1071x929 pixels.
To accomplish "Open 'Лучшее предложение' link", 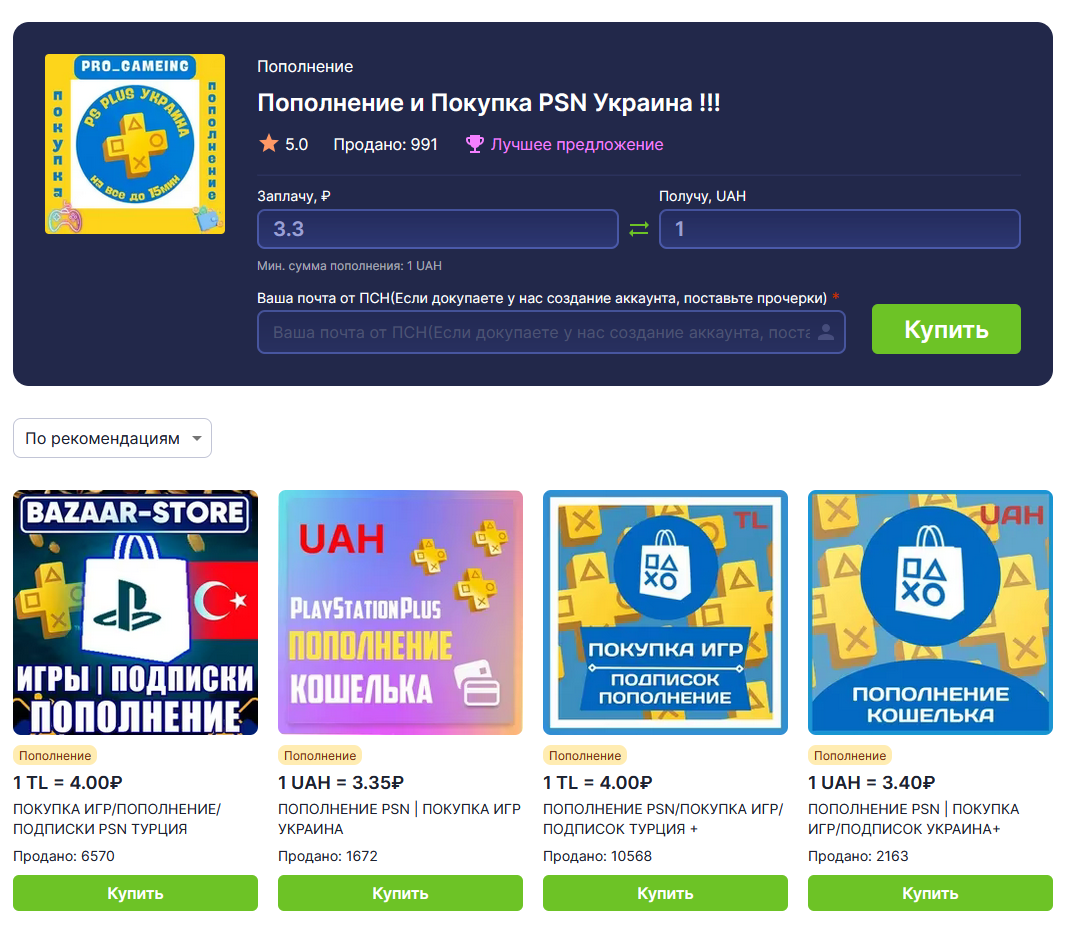I will click(576, 144).
